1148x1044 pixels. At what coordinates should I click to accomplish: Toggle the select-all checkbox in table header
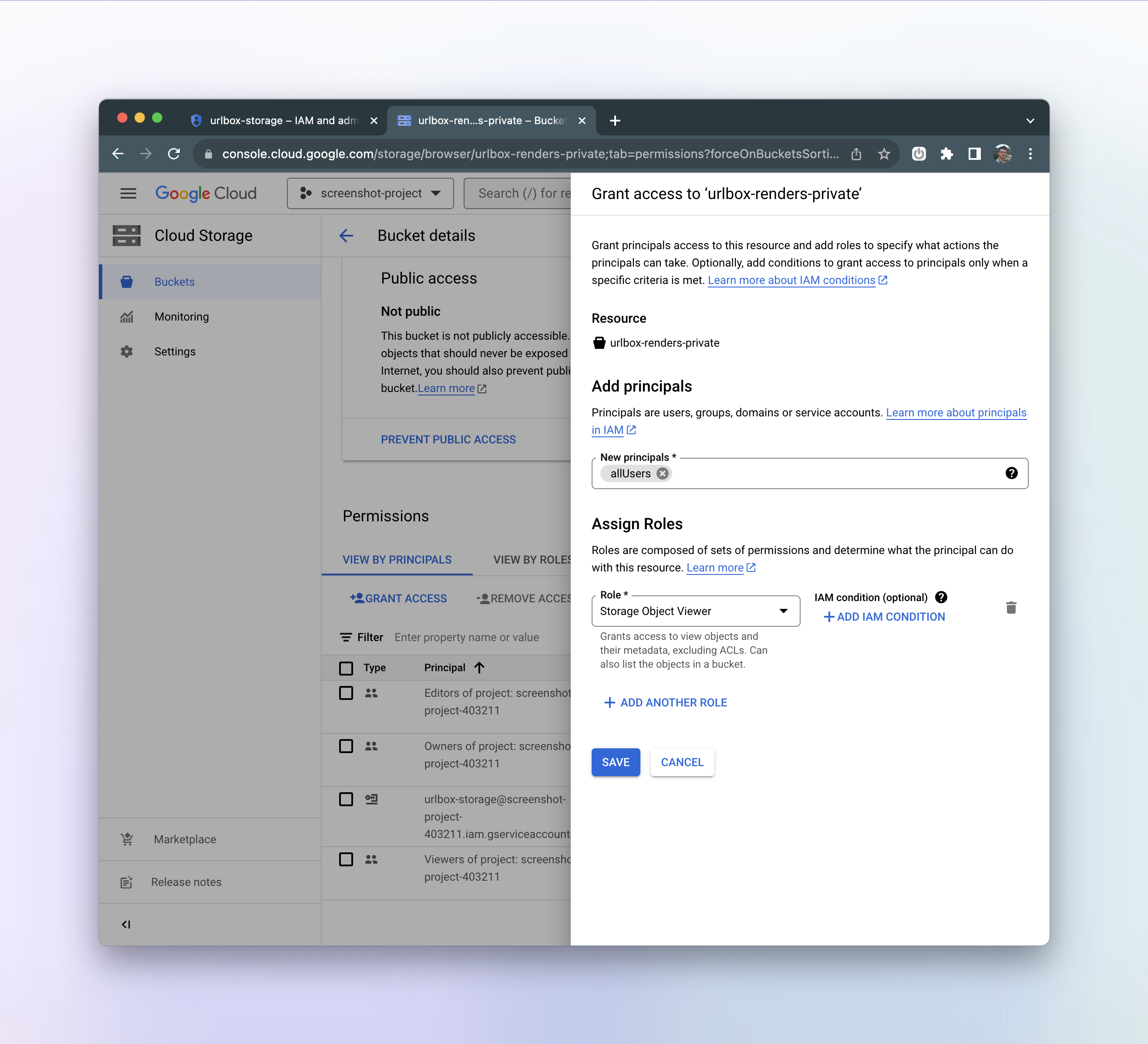346,668
